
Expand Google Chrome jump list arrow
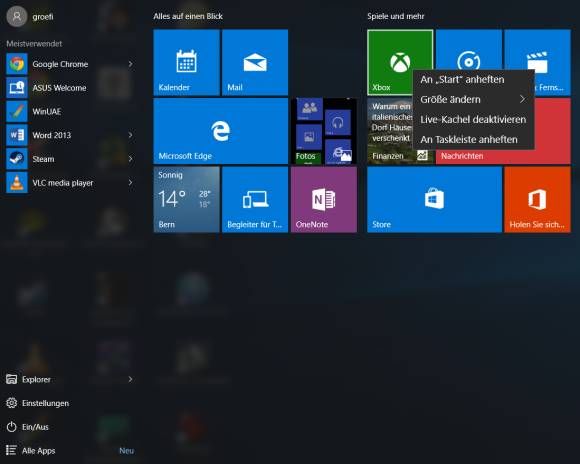(130, 64)
